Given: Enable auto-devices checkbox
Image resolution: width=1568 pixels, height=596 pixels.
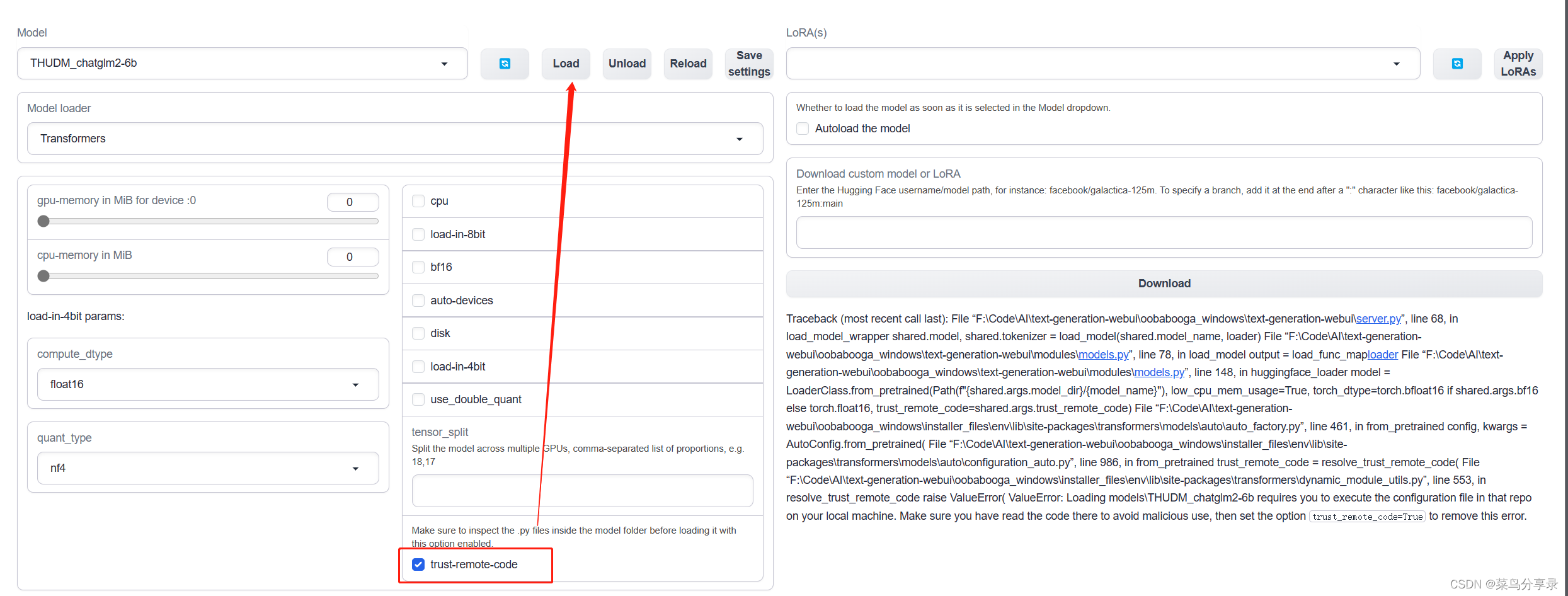Looking at the screenshot, I should (418, 301).
